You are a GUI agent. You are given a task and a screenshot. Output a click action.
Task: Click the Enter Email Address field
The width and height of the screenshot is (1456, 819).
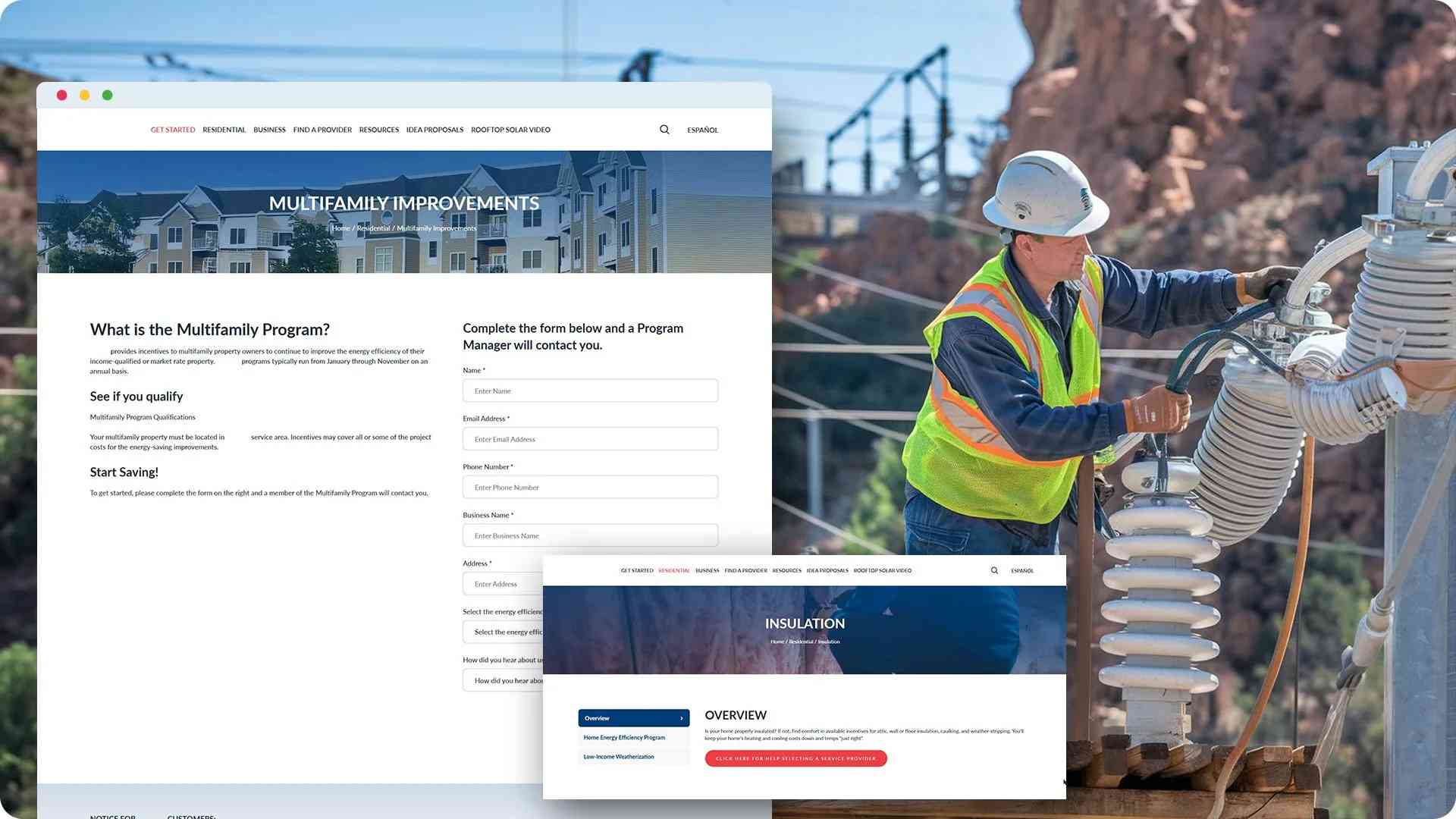[590, 438]
